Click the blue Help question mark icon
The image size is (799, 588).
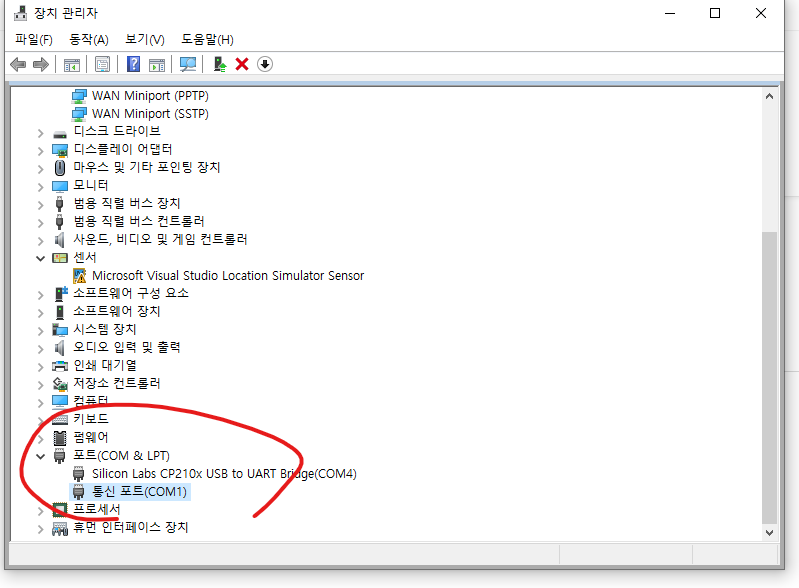pyautogui.click(x=134, y=64)
